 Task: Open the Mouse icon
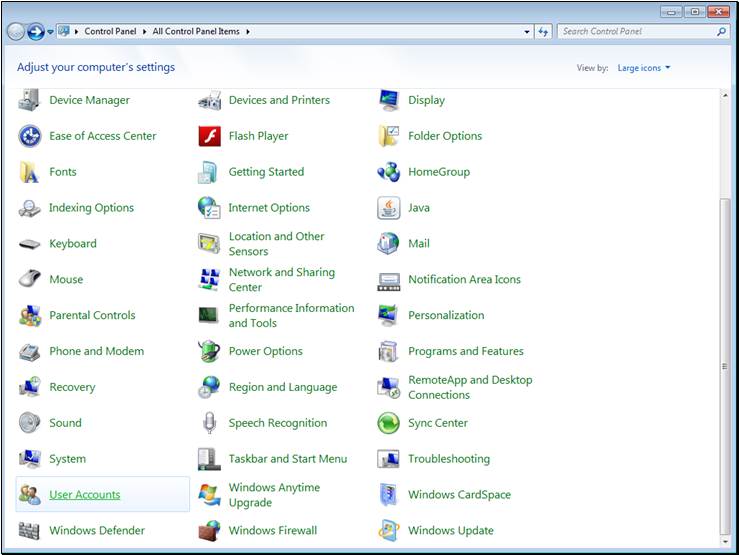tap(29, 279)
